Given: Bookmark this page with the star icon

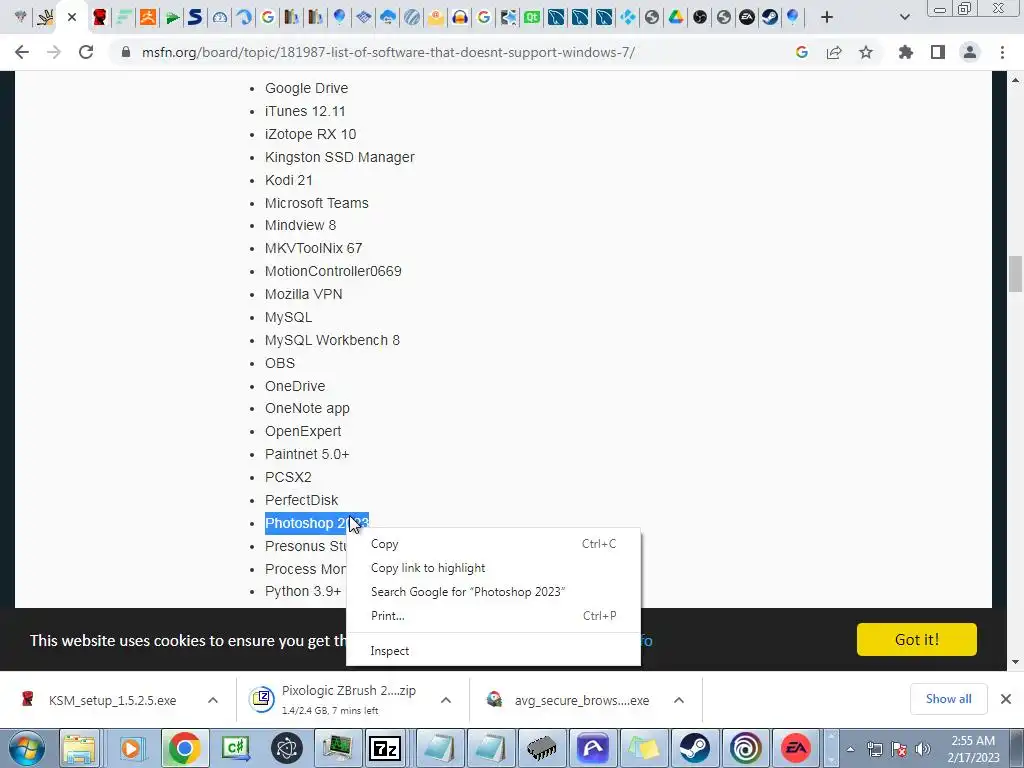Looking at the screenshot, I should tap(865, 52).
